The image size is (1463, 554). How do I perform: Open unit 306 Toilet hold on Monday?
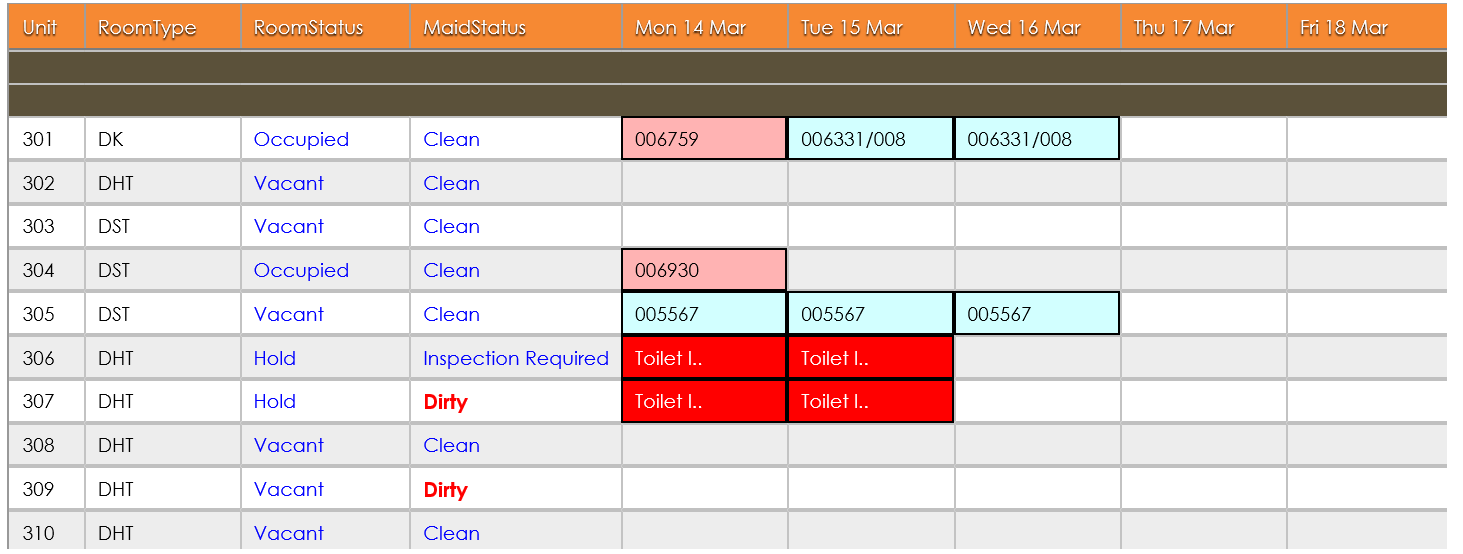[704, 358]
